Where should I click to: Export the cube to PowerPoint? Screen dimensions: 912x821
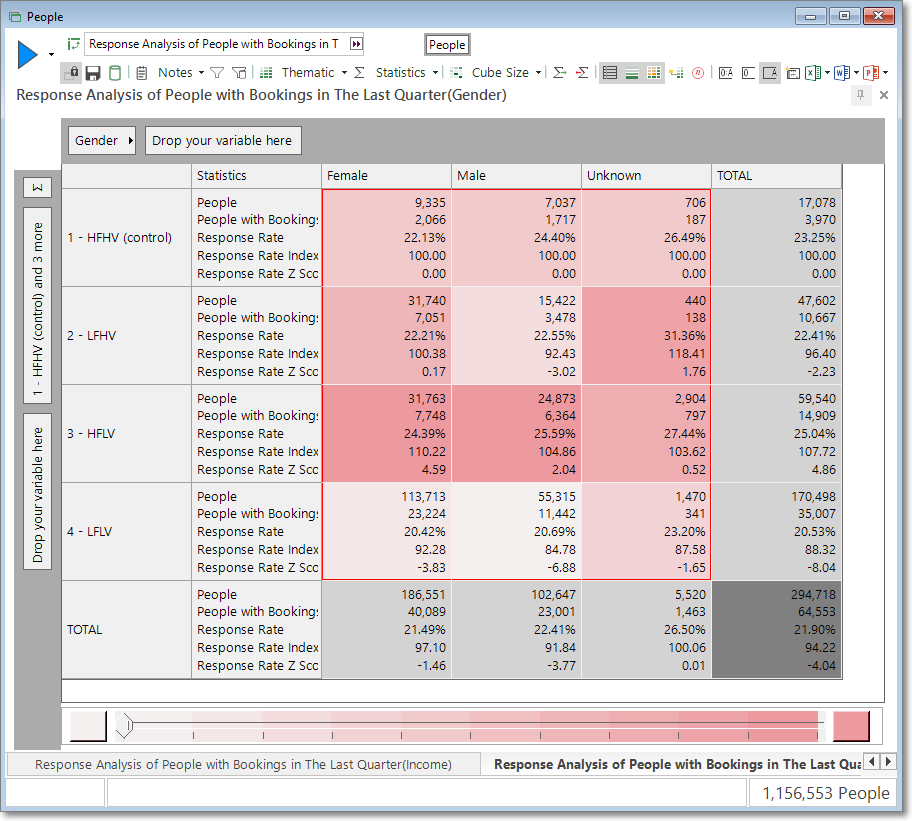point(871,73)
